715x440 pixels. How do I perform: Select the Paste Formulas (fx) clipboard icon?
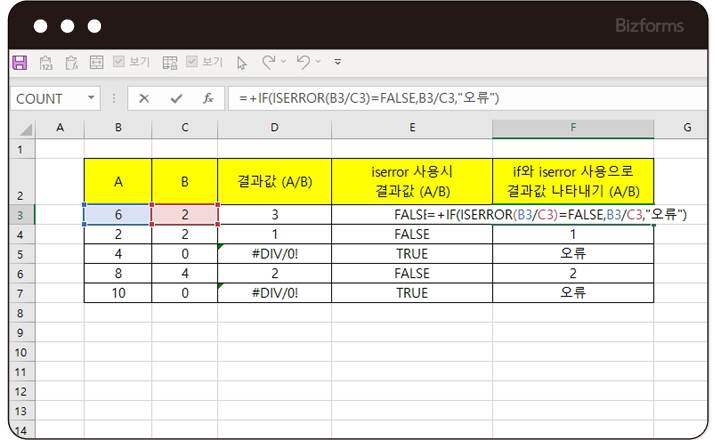click(72, 62)
